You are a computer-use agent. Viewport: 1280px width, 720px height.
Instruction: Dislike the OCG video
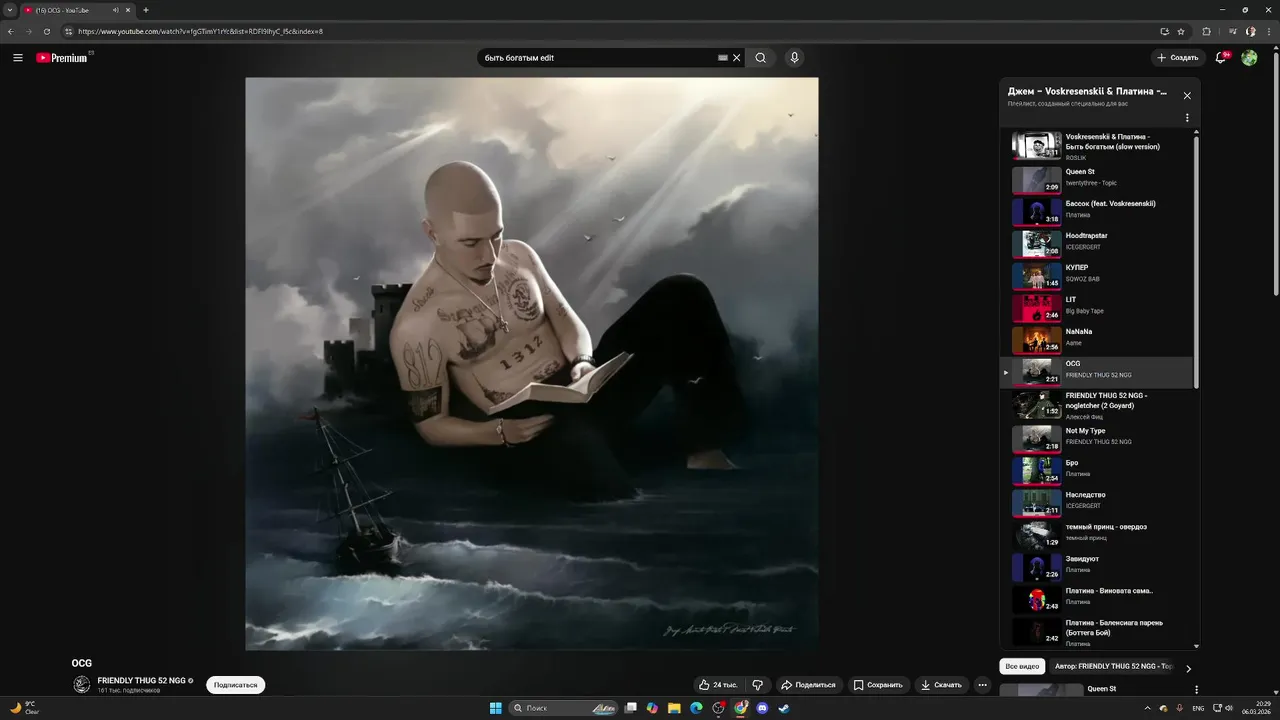click(758, 685)
